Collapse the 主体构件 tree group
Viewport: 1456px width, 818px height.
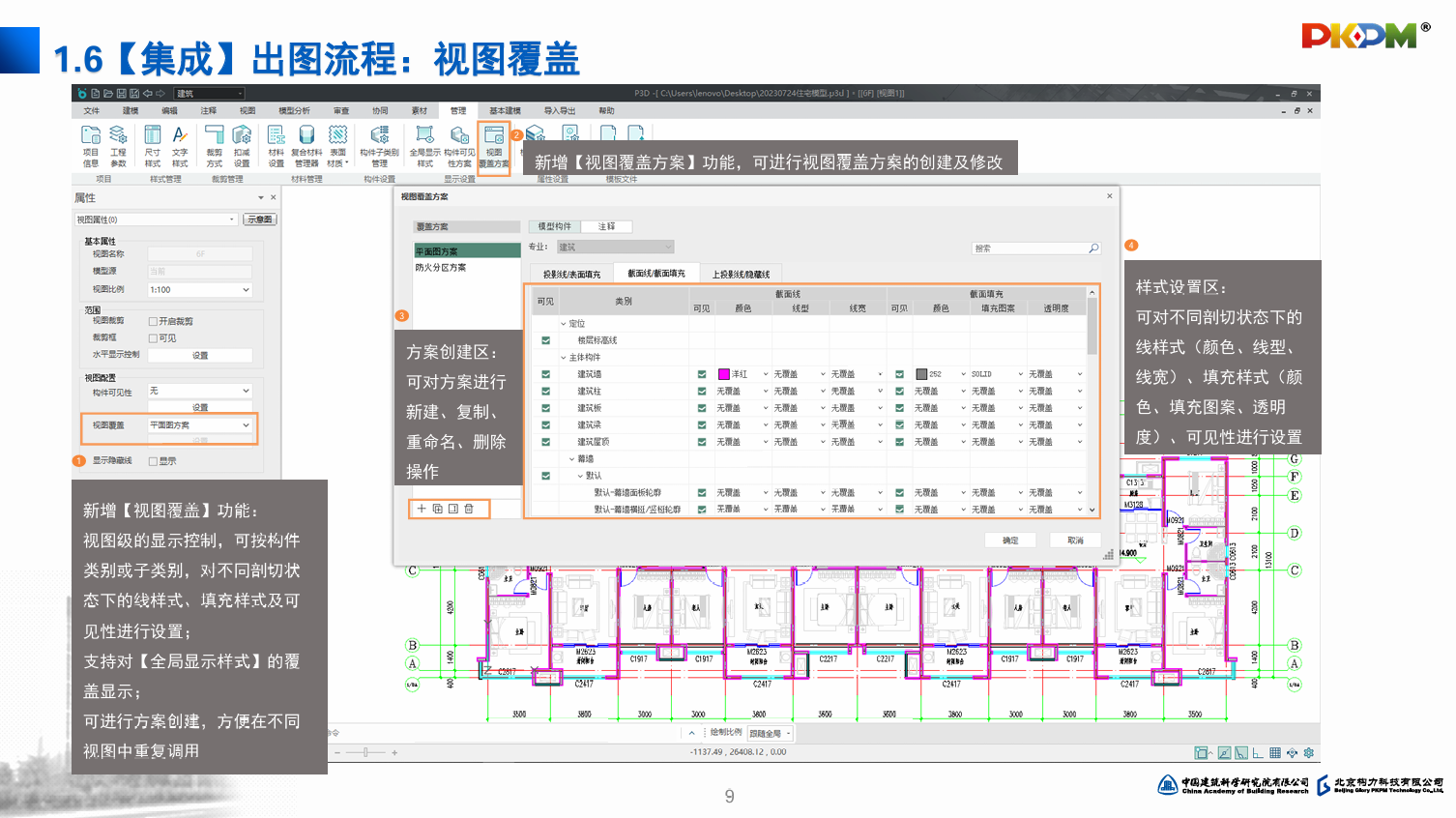pos(564,358)
